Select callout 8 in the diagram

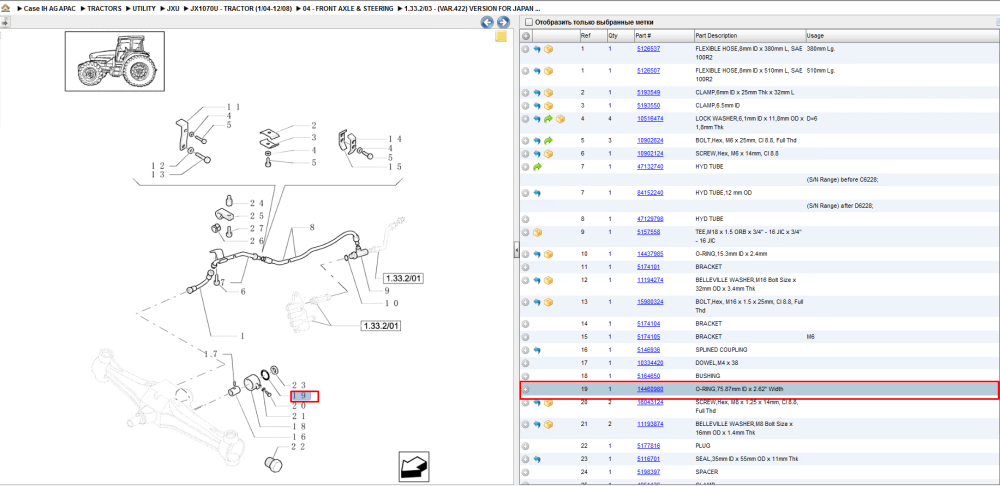(x=312, y=227)
